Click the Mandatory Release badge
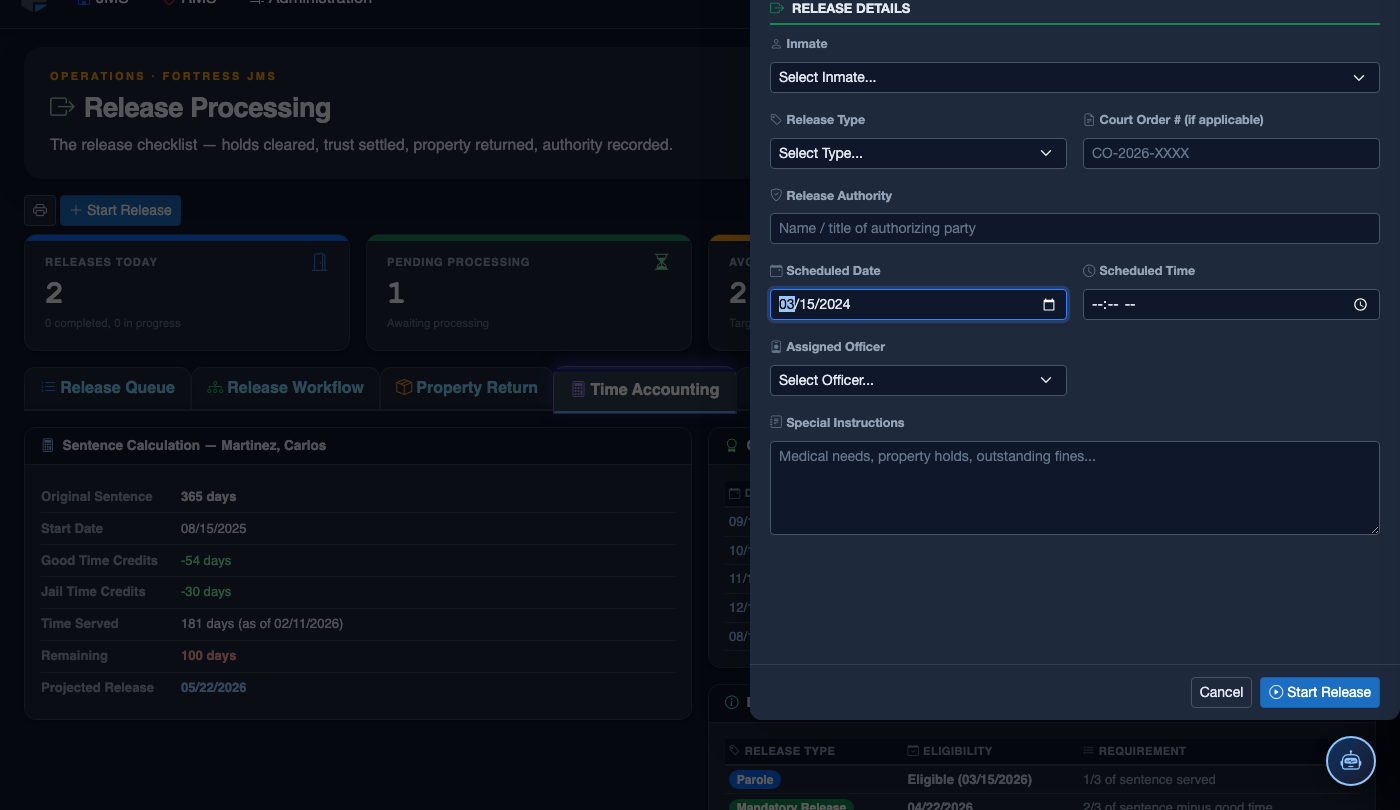The width and height of the screenshot is (1400, 810). pos(792,805)
